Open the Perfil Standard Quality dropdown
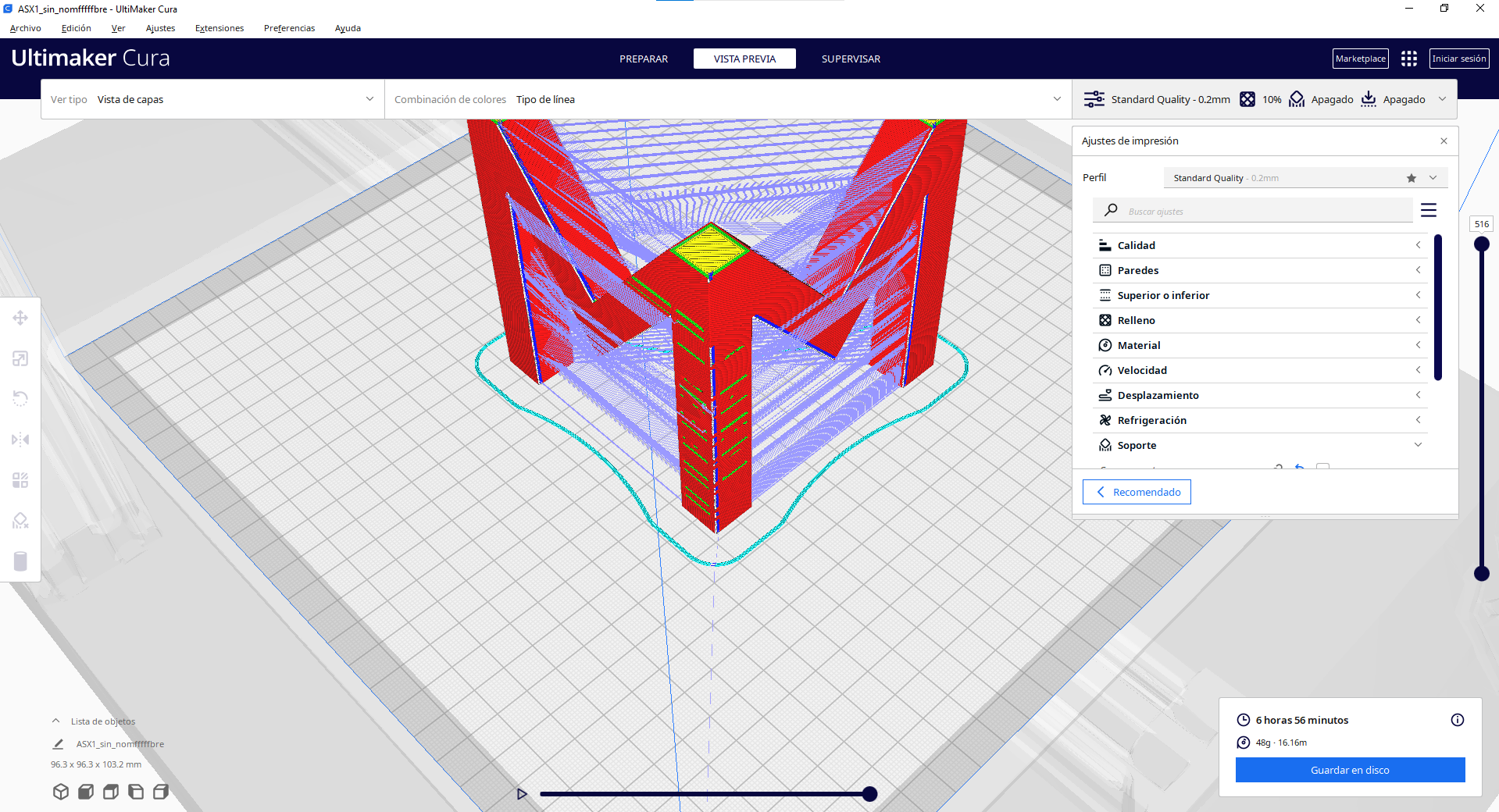 click(1305, 178)
